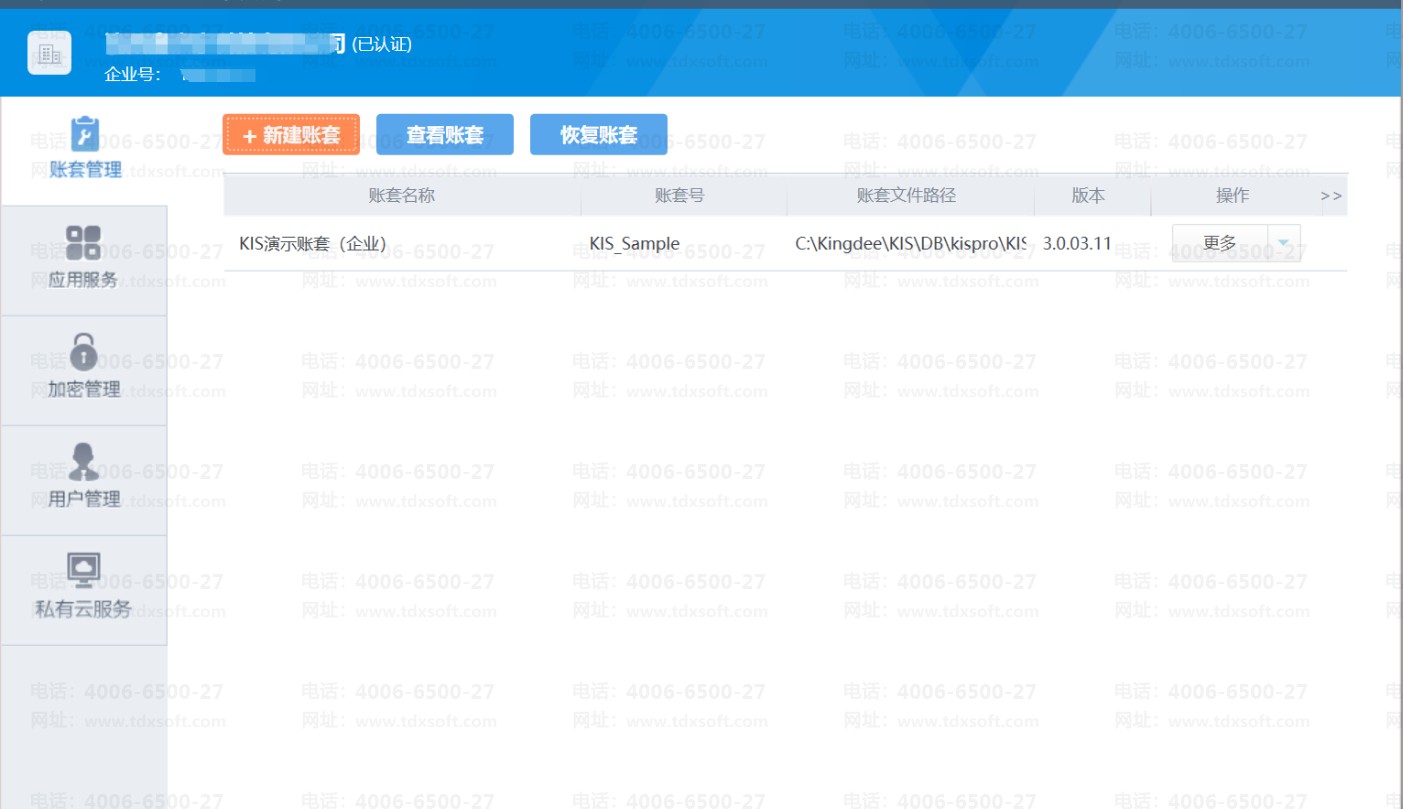Select the 操作 column header
Screen dimensions: 1403x809
point(1232,196)
